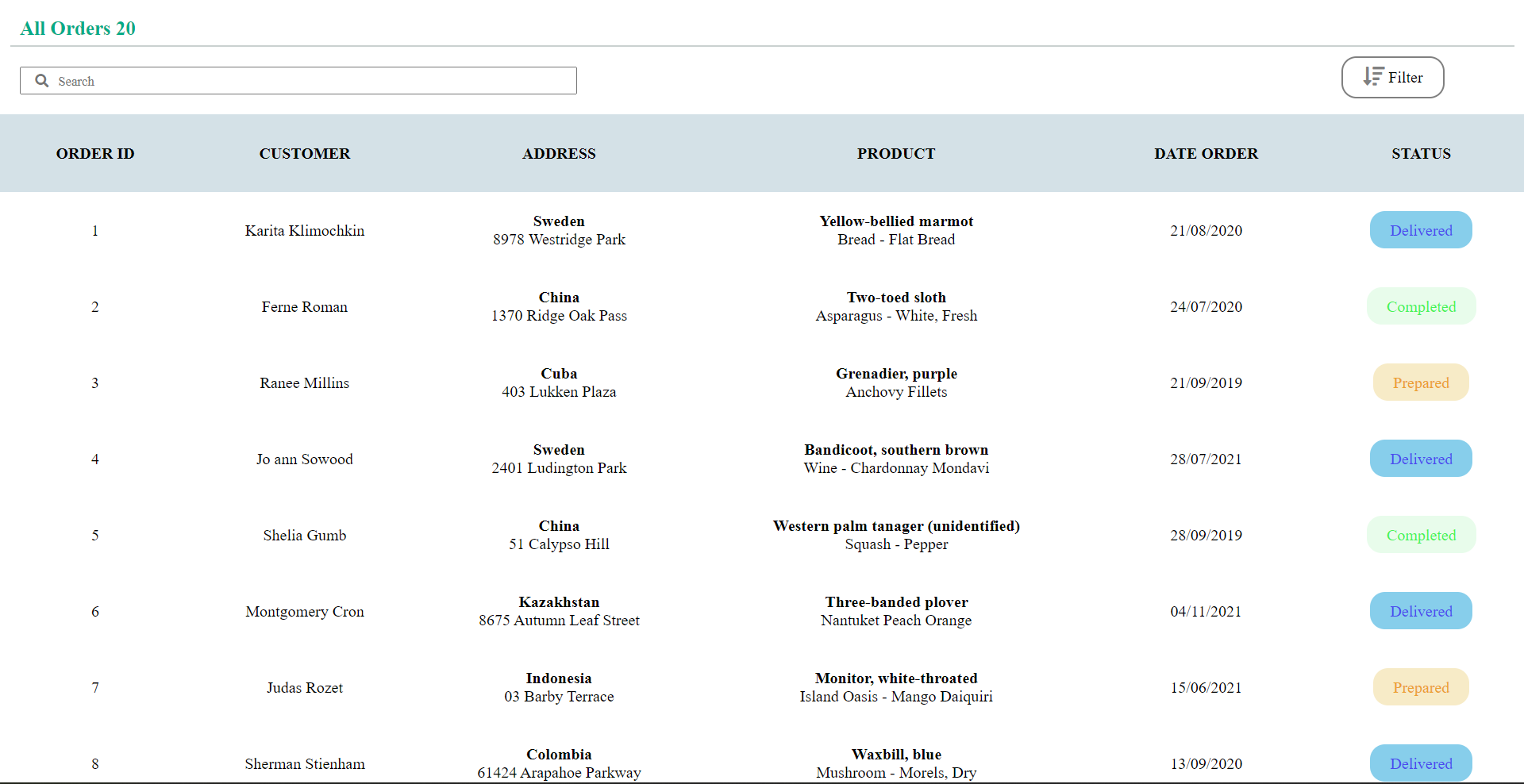Click product Western palm tanager (unidentified)

coord(896,526)
